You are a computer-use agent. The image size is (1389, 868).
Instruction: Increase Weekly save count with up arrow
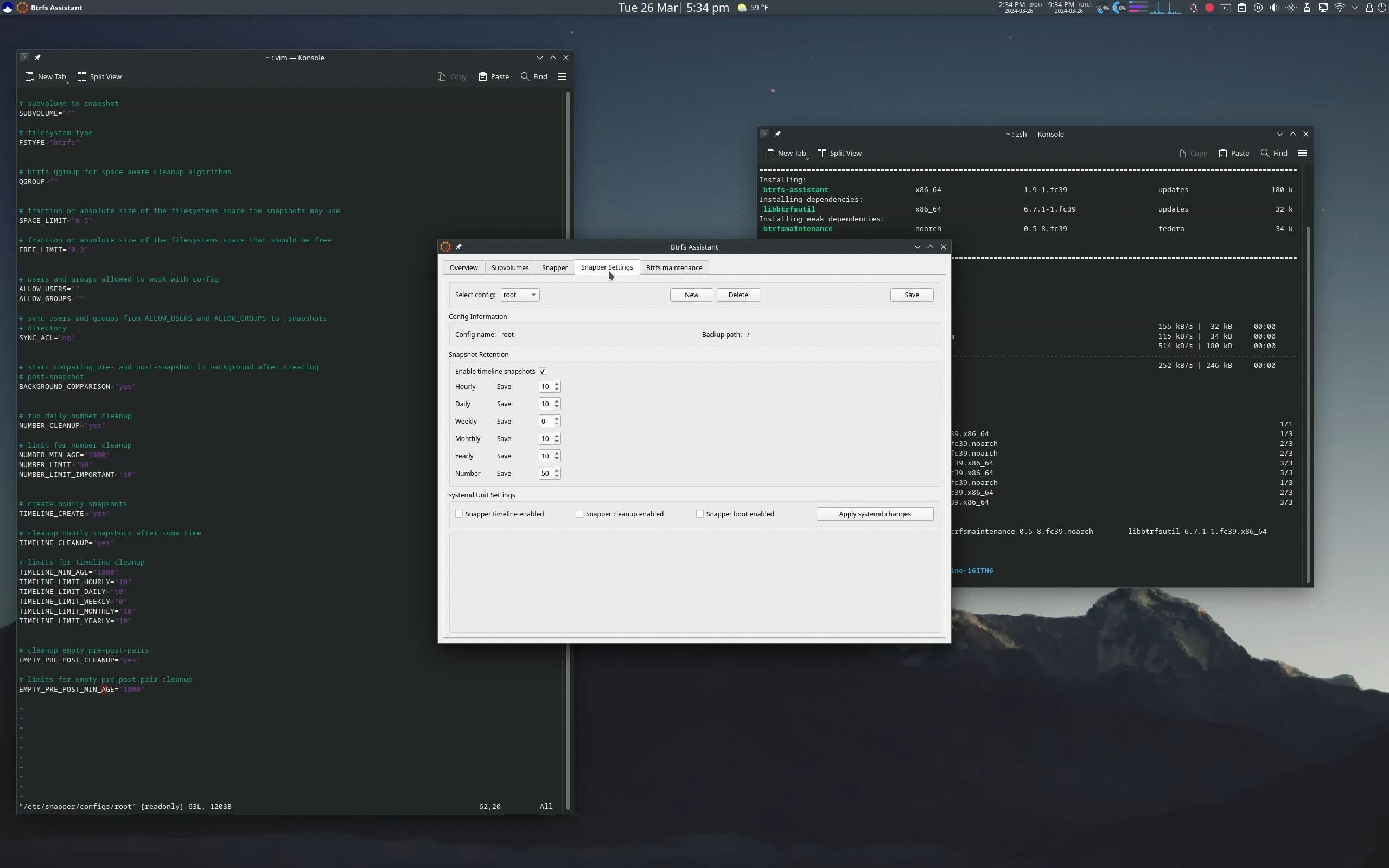click(556, 418)
